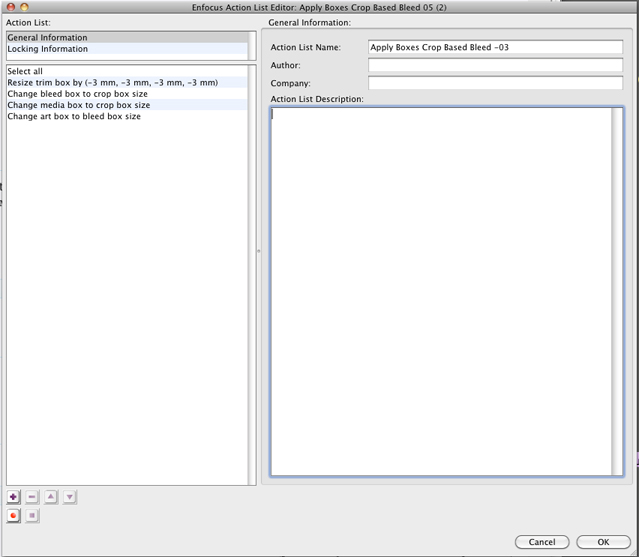639x557 pixels.
Task: Add a new action with plus icon
Action: click(x=13, y=497)
